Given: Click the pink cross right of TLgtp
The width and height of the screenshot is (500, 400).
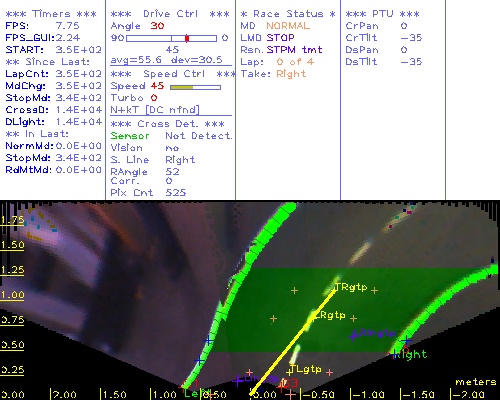Looking at the screenshot, I should coord(329,372).
